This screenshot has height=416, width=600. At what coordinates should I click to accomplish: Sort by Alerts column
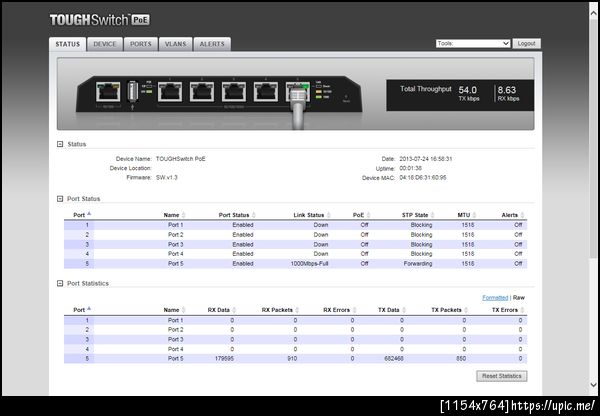[513, 215]
